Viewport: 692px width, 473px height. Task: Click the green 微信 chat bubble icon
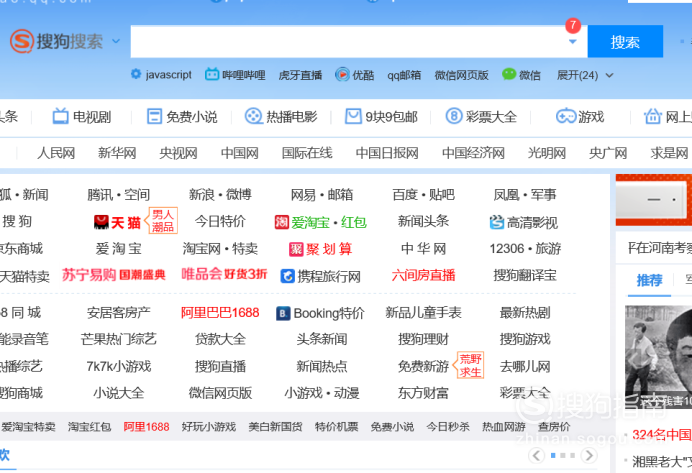pyautogui.click(x=509, y=74)
